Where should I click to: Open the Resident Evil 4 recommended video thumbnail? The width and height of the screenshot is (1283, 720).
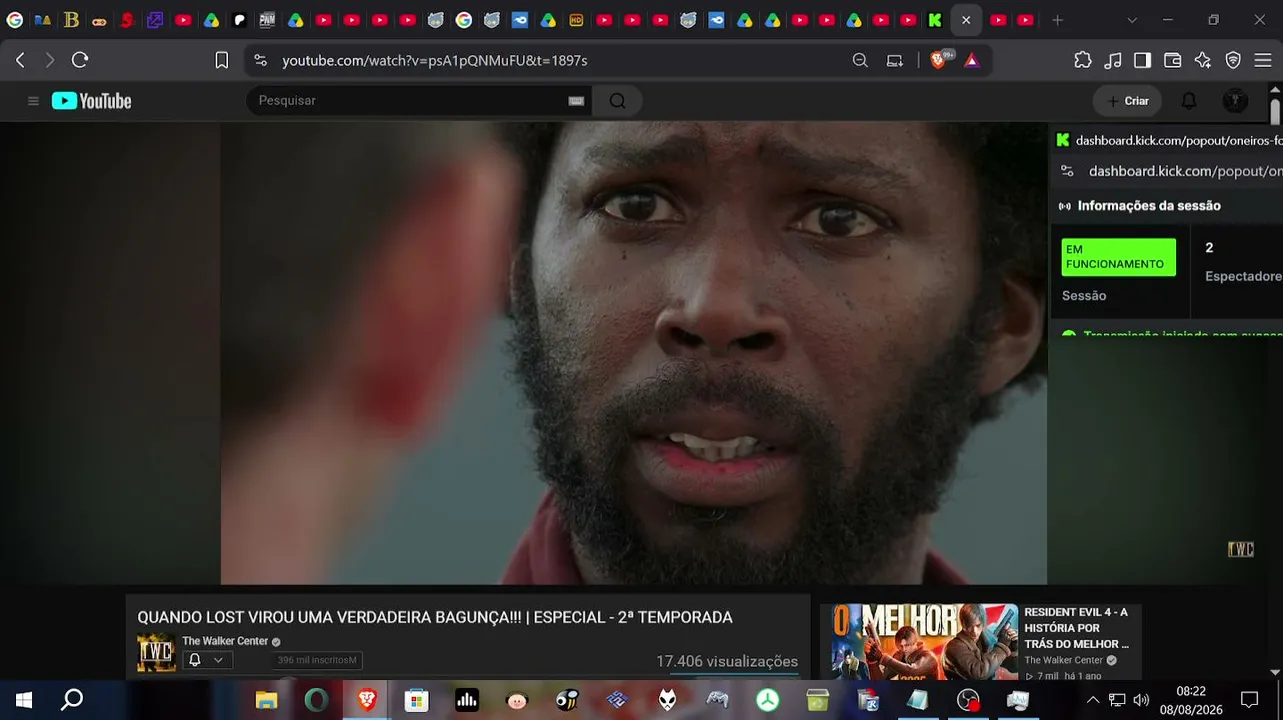coord(919,642)
